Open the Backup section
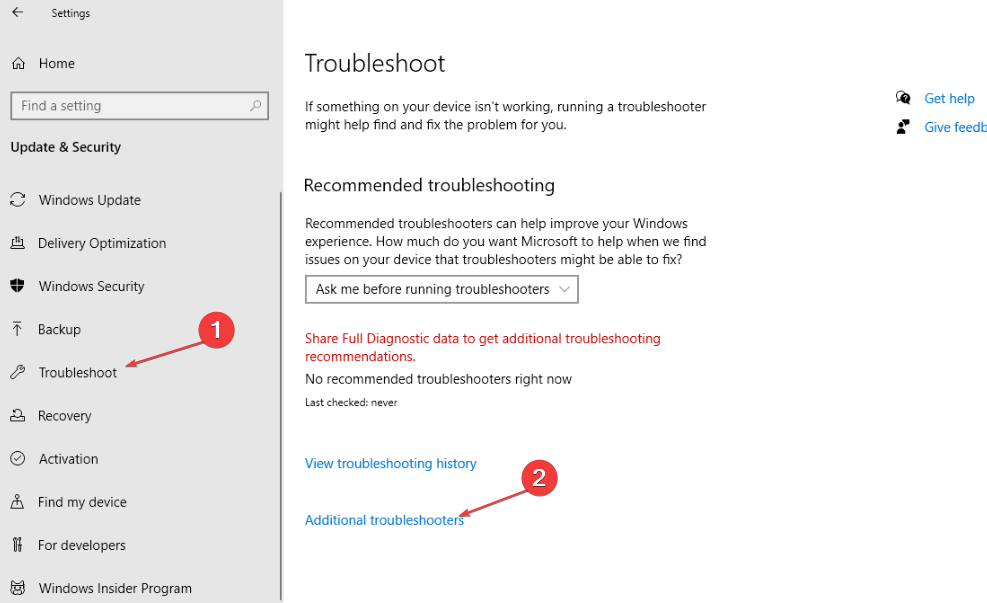Image resolution: width=987 pixels, height=603 pixels. click(59, 329)
